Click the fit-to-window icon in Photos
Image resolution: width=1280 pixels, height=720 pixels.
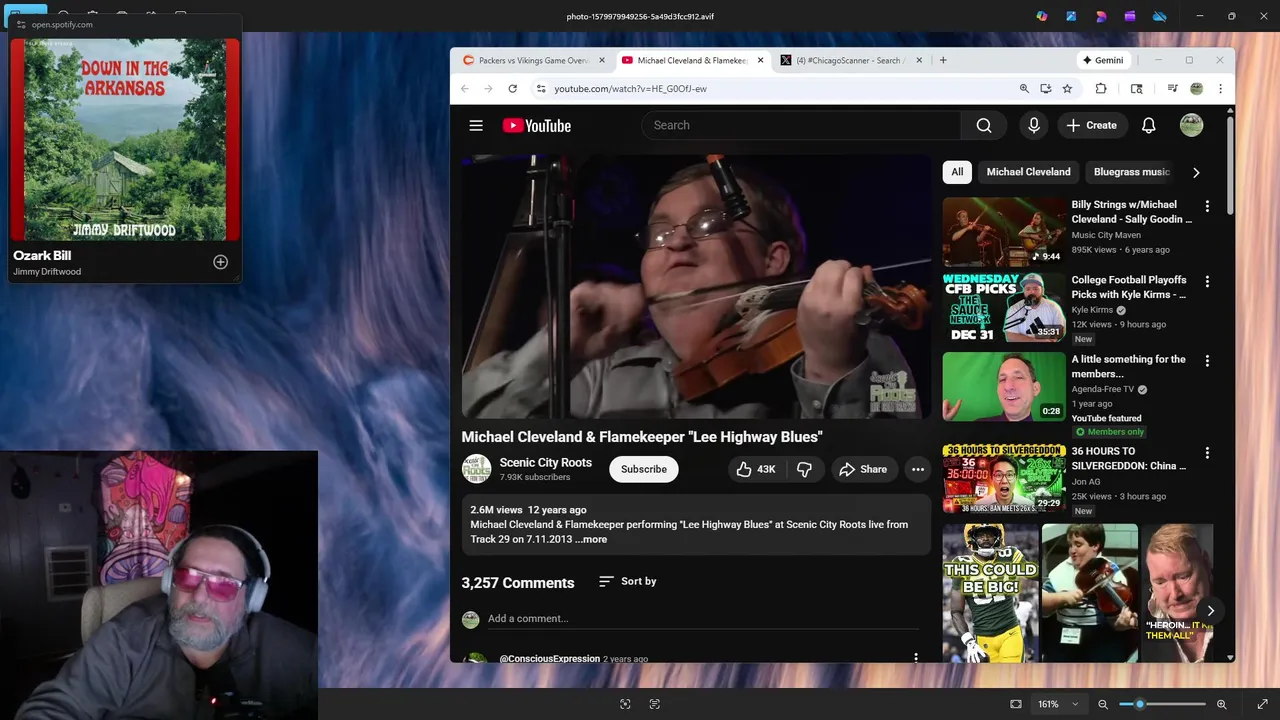tap(1016, 704)
